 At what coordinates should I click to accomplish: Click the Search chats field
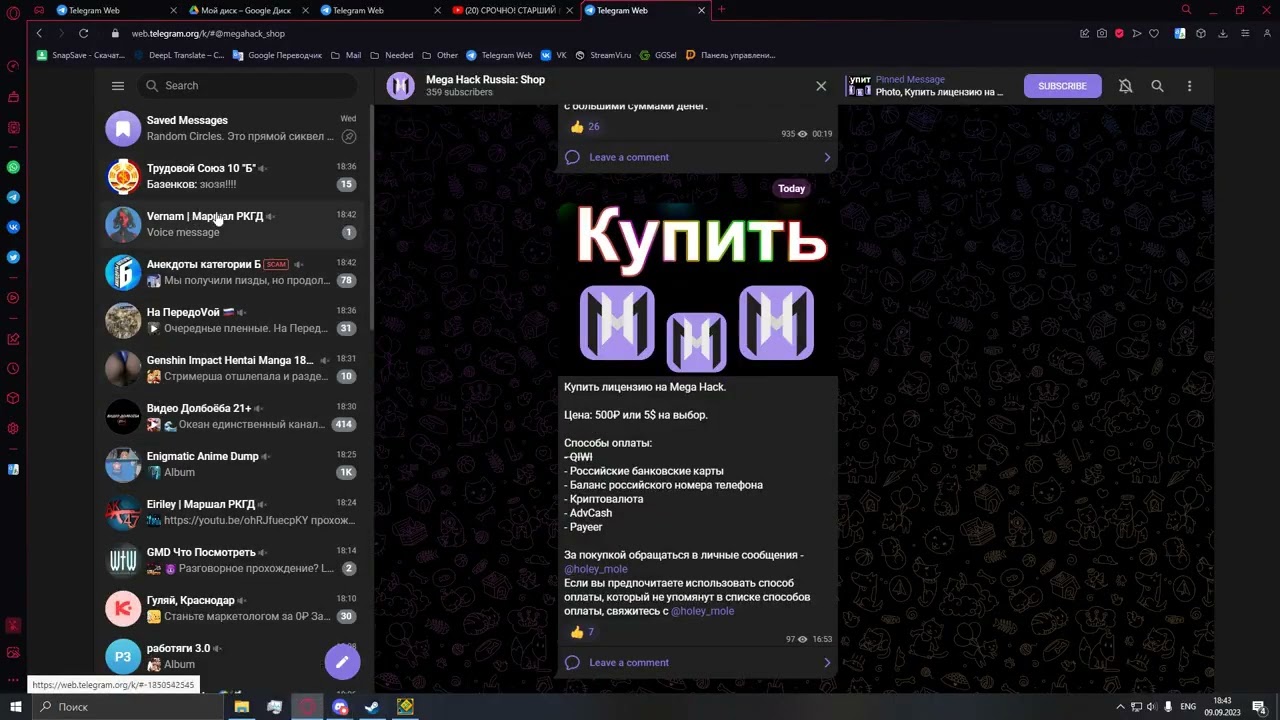[250, 86]
